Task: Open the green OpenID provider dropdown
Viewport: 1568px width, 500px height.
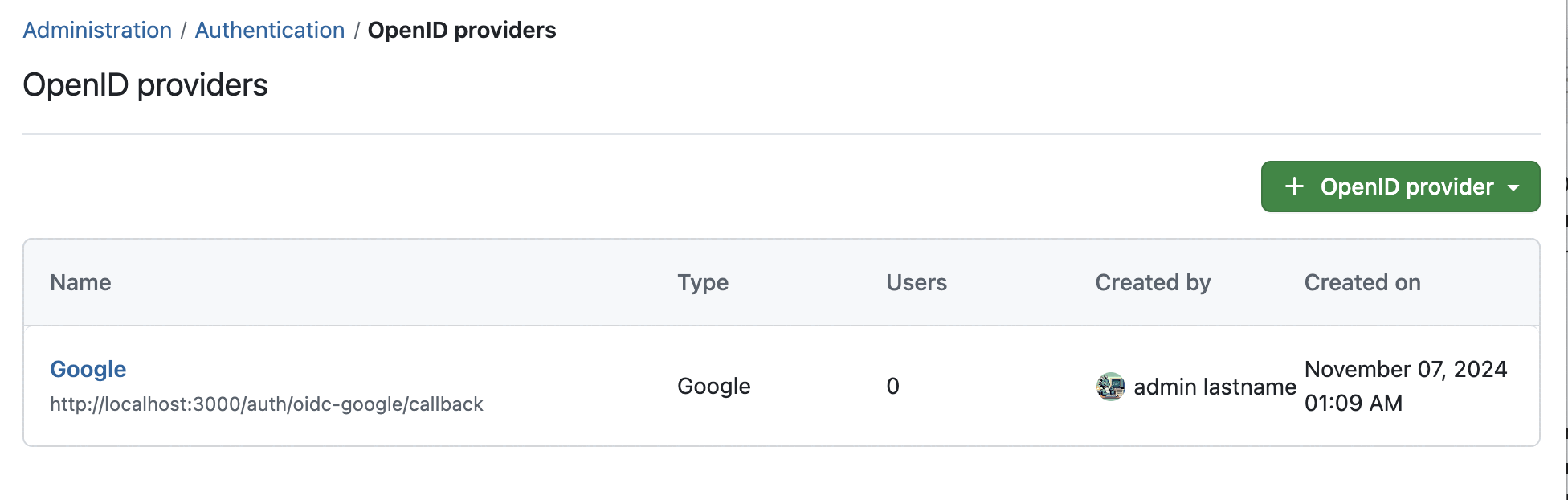Action: 1399,186
